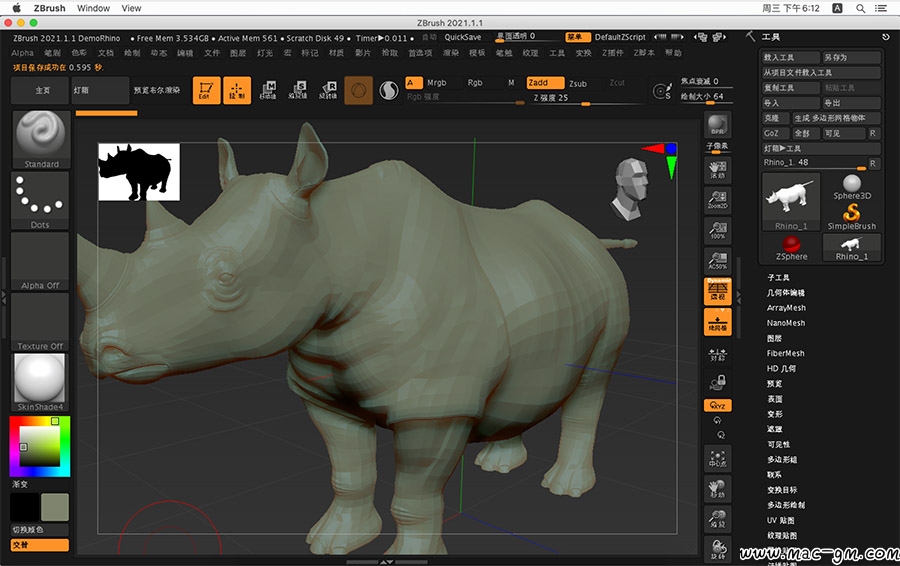The height and width of the screenshot is (566, 900).
Task: Toggle XYZ rotation mode
Action: (x=717, y=405)
